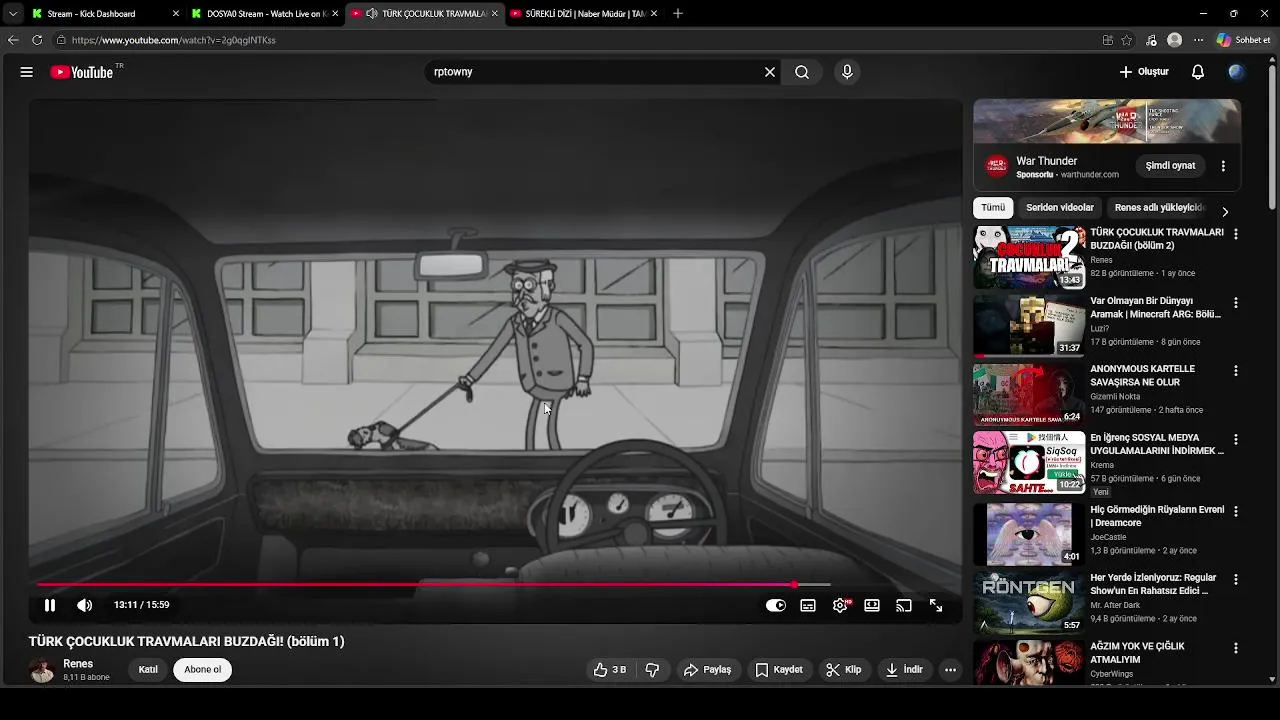Switch to theater mode

click(x=872, y=605)
